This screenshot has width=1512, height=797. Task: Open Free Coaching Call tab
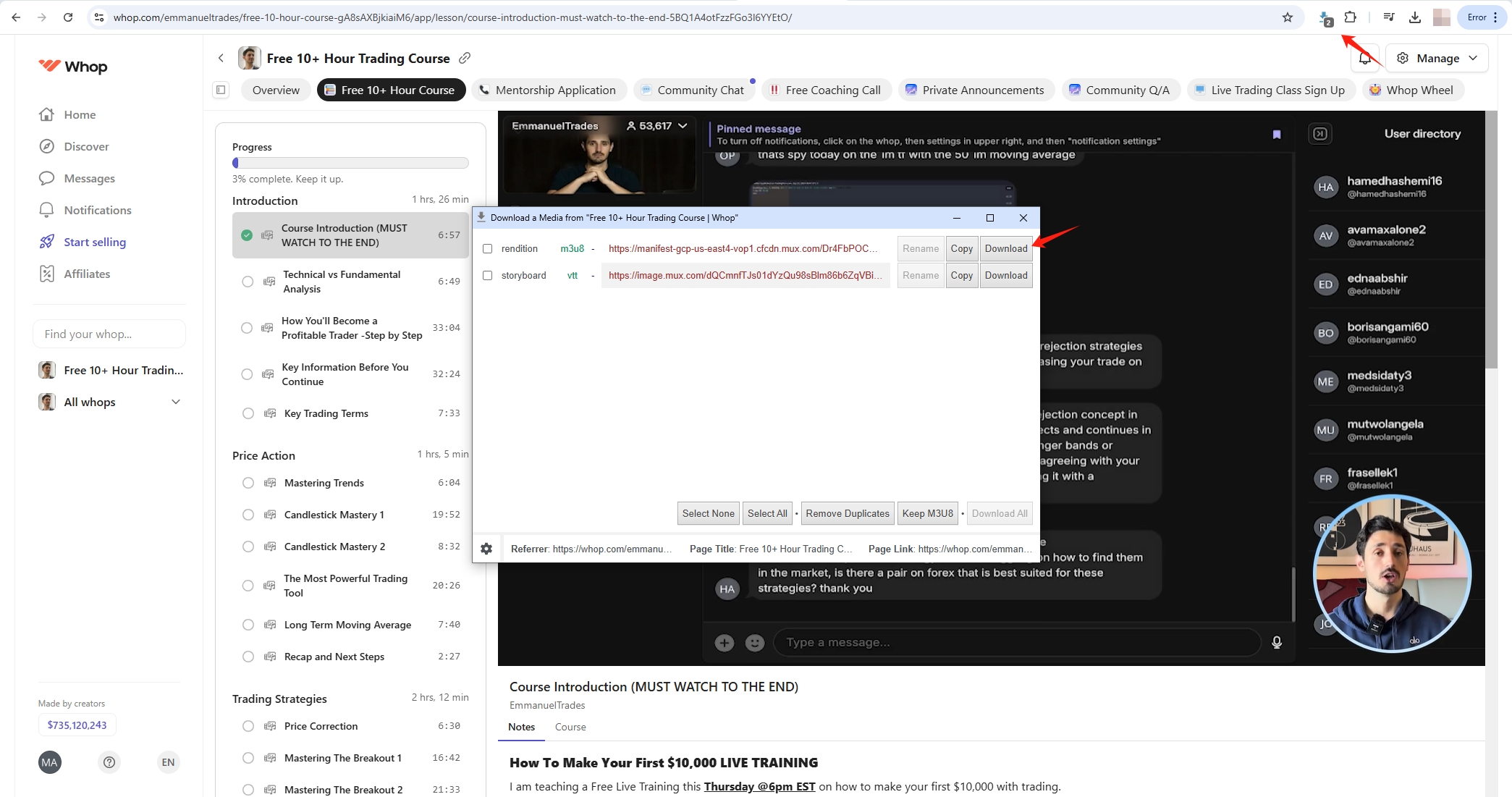(826, 90)
